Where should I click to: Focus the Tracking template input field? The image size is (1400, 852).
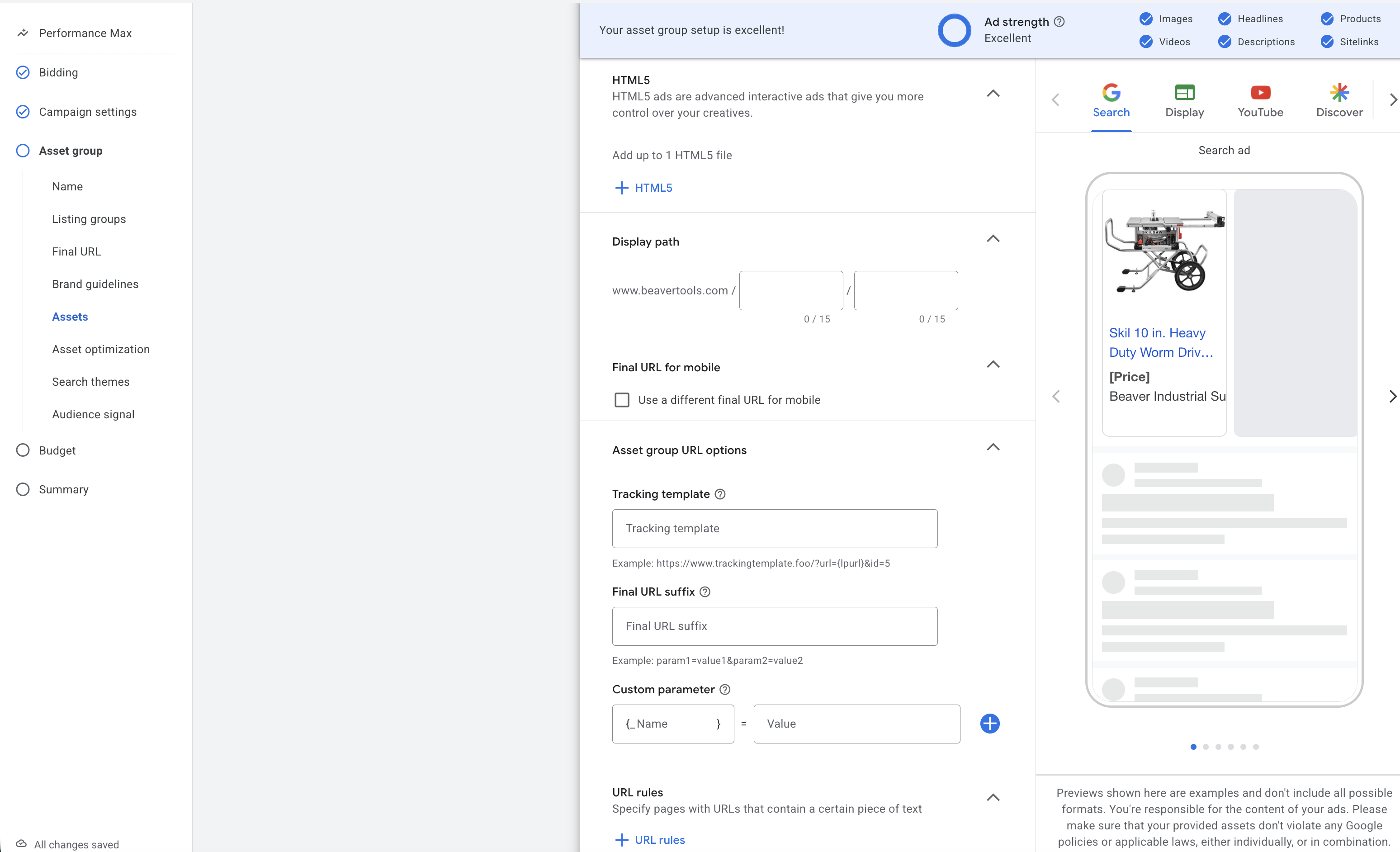[x=775, y=529]
